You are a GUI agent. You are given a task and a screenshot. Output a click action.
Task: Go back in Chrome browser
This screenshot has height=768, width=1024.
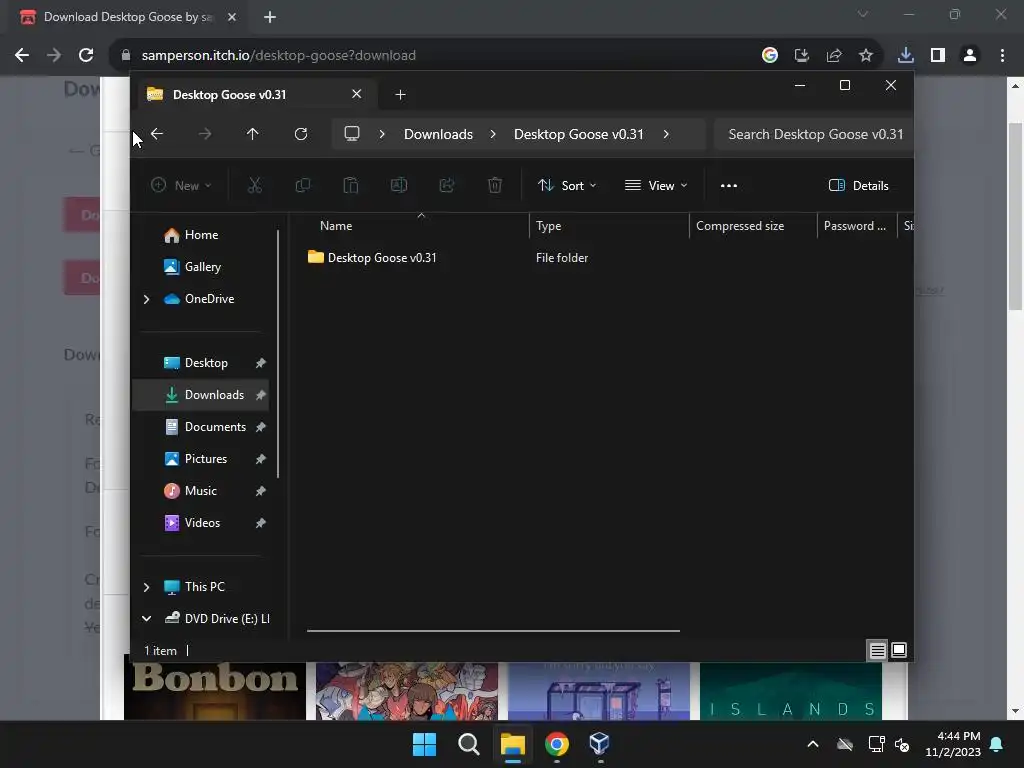pyautogui.click(x=22, y=56)
